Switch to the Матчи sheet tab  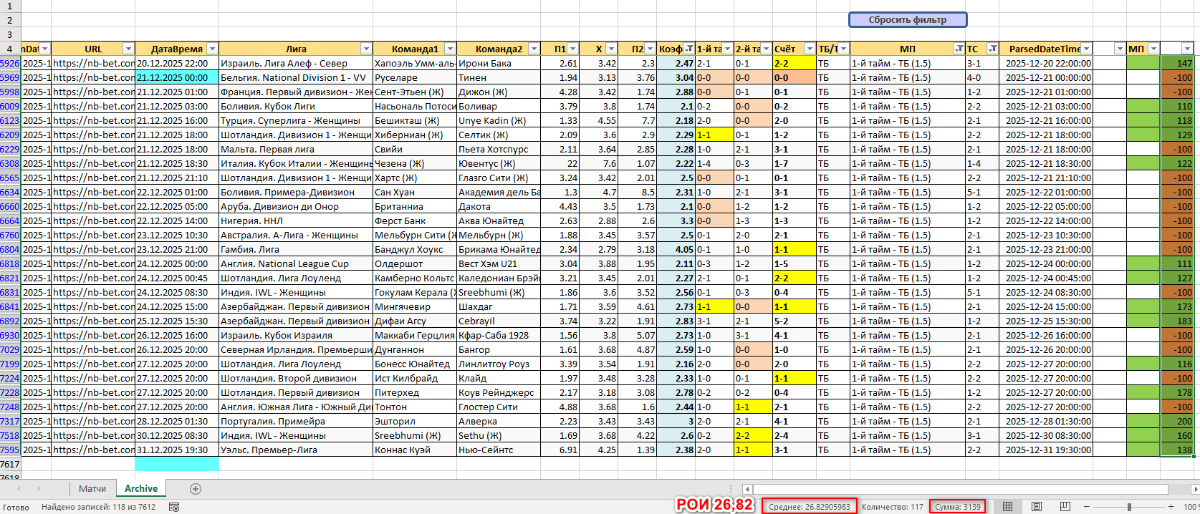click(x=92, y=488)
